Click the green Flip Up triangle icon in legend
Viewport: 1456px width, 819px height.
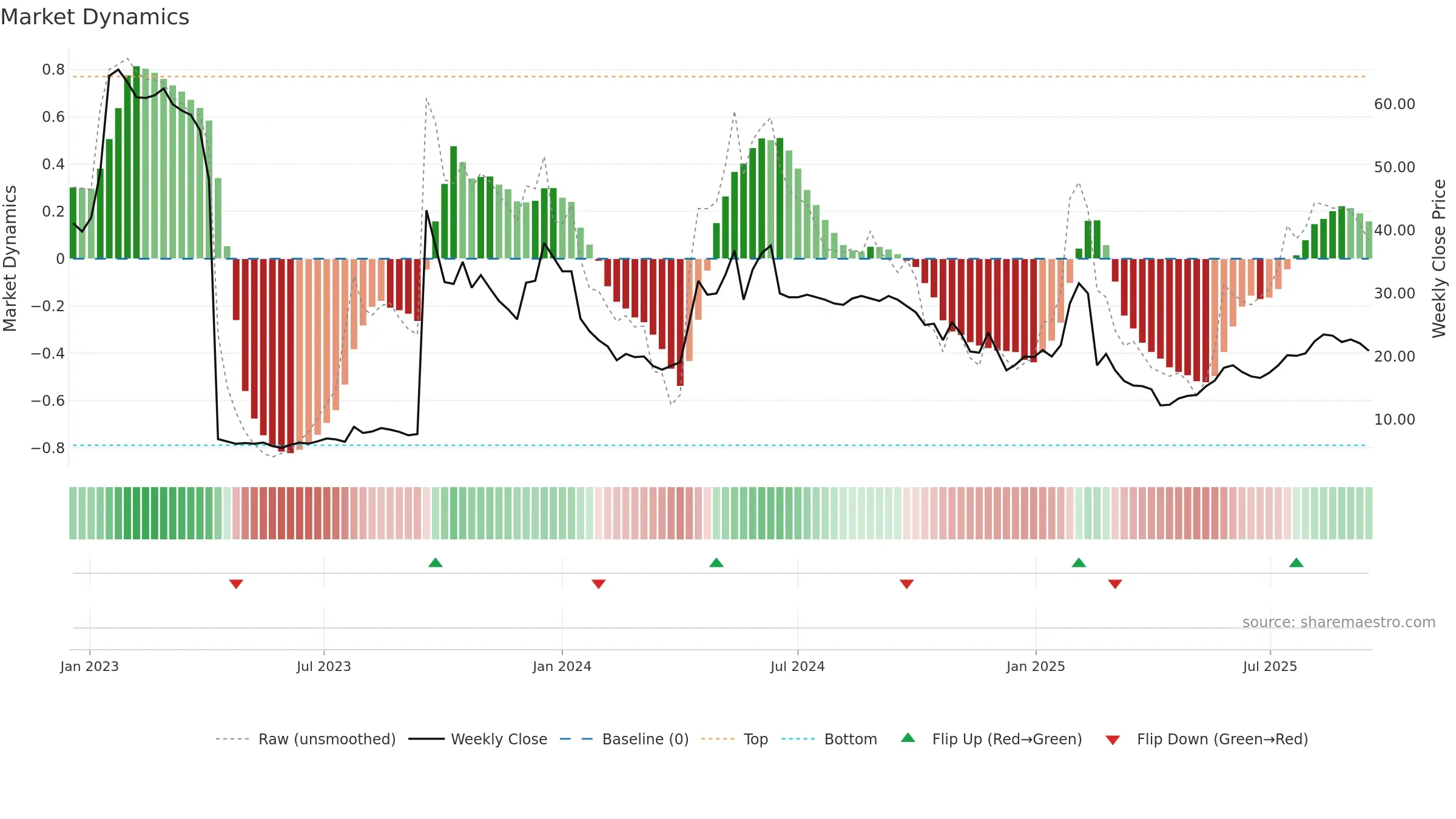click(x=908, y=738)
